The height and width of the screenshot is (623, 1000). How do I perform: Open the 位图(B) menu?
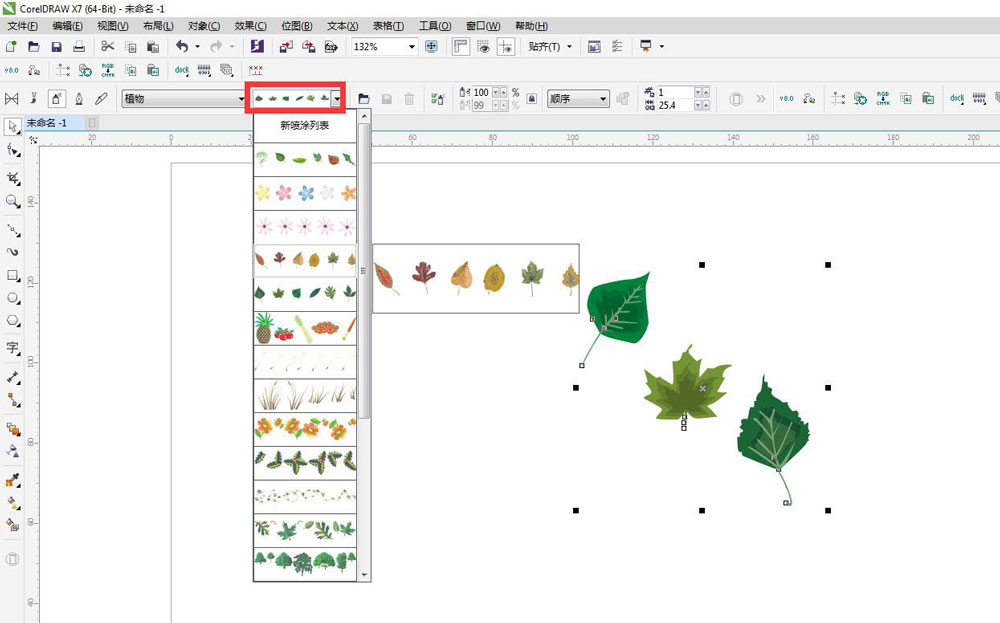[296, 25]
